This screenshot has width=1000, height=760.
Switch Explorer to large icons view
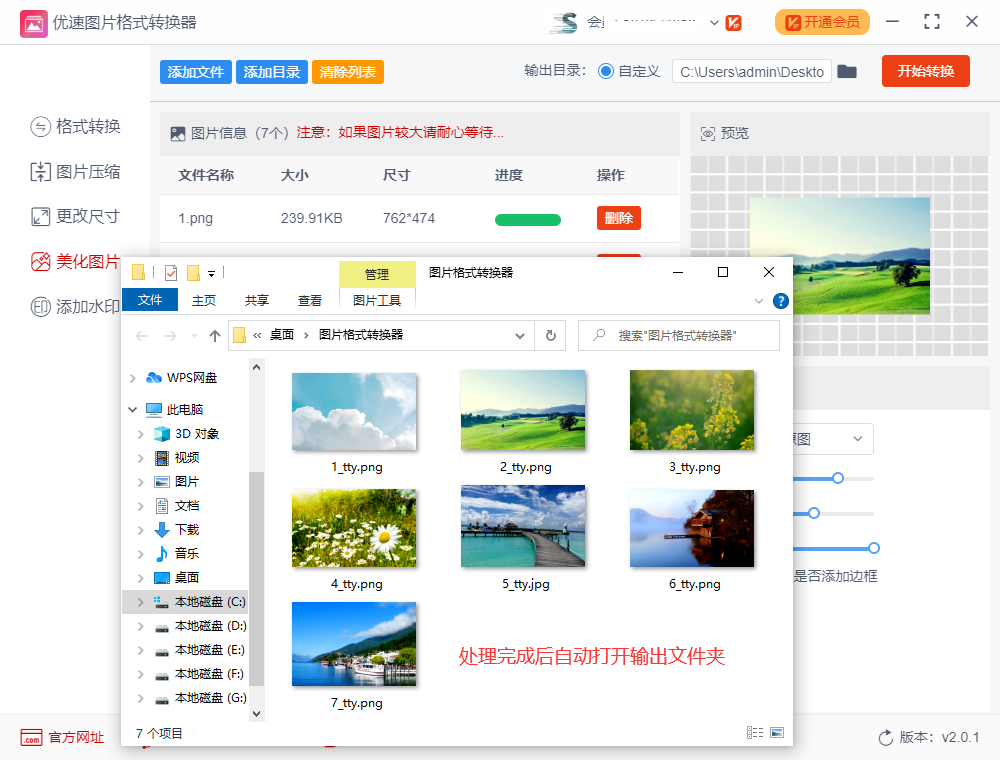point(776,731)
